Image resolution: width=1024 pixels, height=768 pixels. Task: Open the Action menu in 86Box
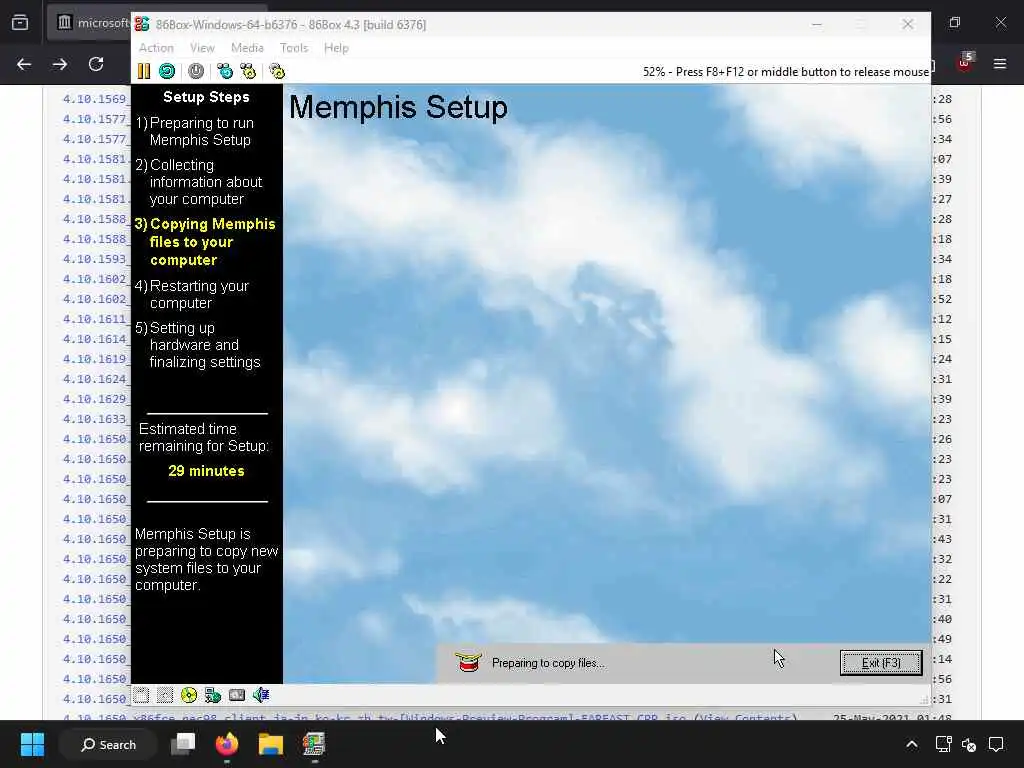coord(156,48)
